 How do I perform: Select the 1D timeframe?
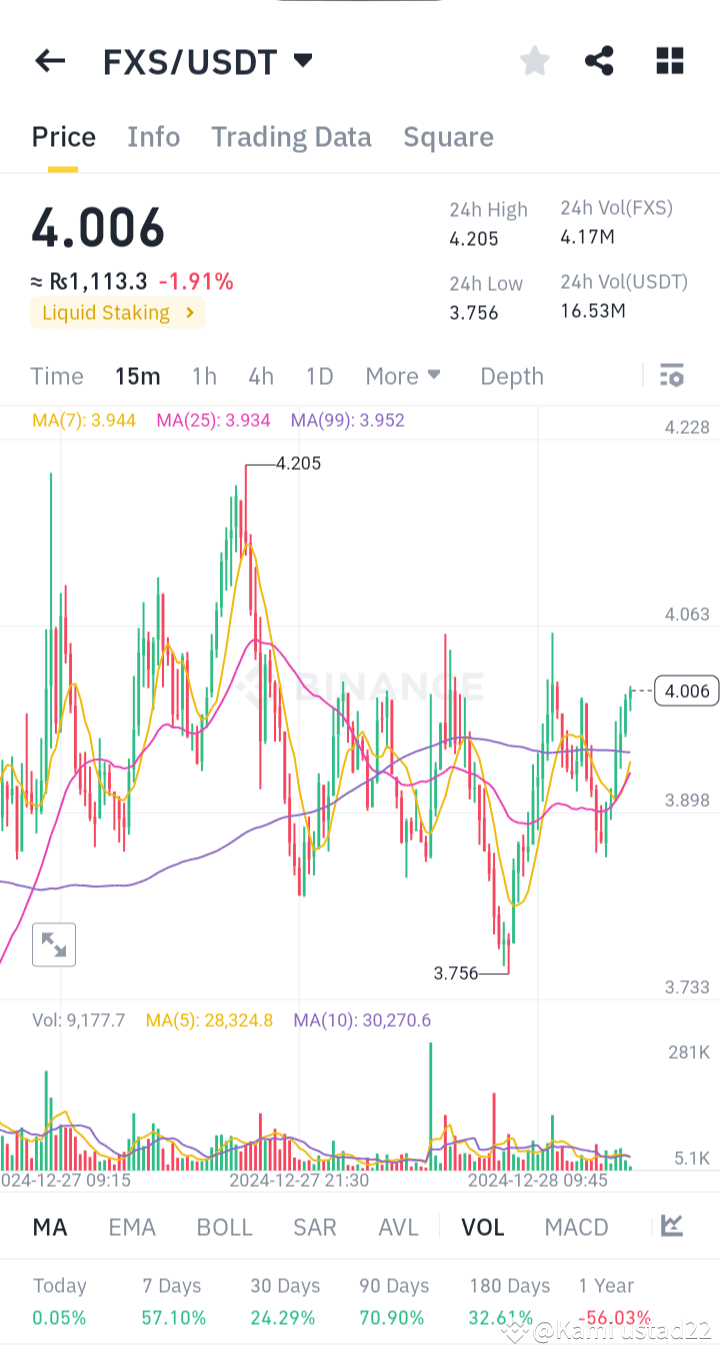[x=319, y=376]
